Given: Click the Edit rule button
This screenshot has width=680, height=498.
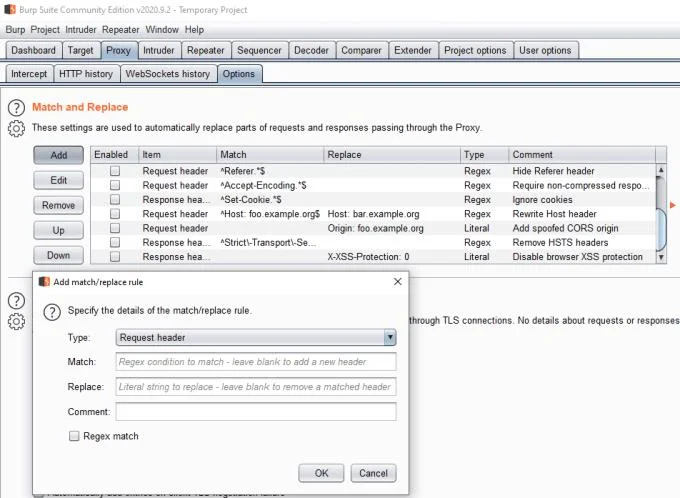Looking at the screenshot, I should click(59, 180).
